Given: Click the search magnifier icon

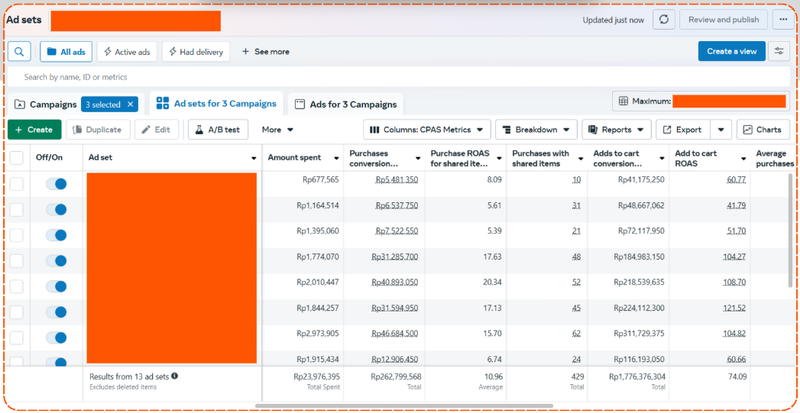Looking at the screenshot, I should pos(19,52).
